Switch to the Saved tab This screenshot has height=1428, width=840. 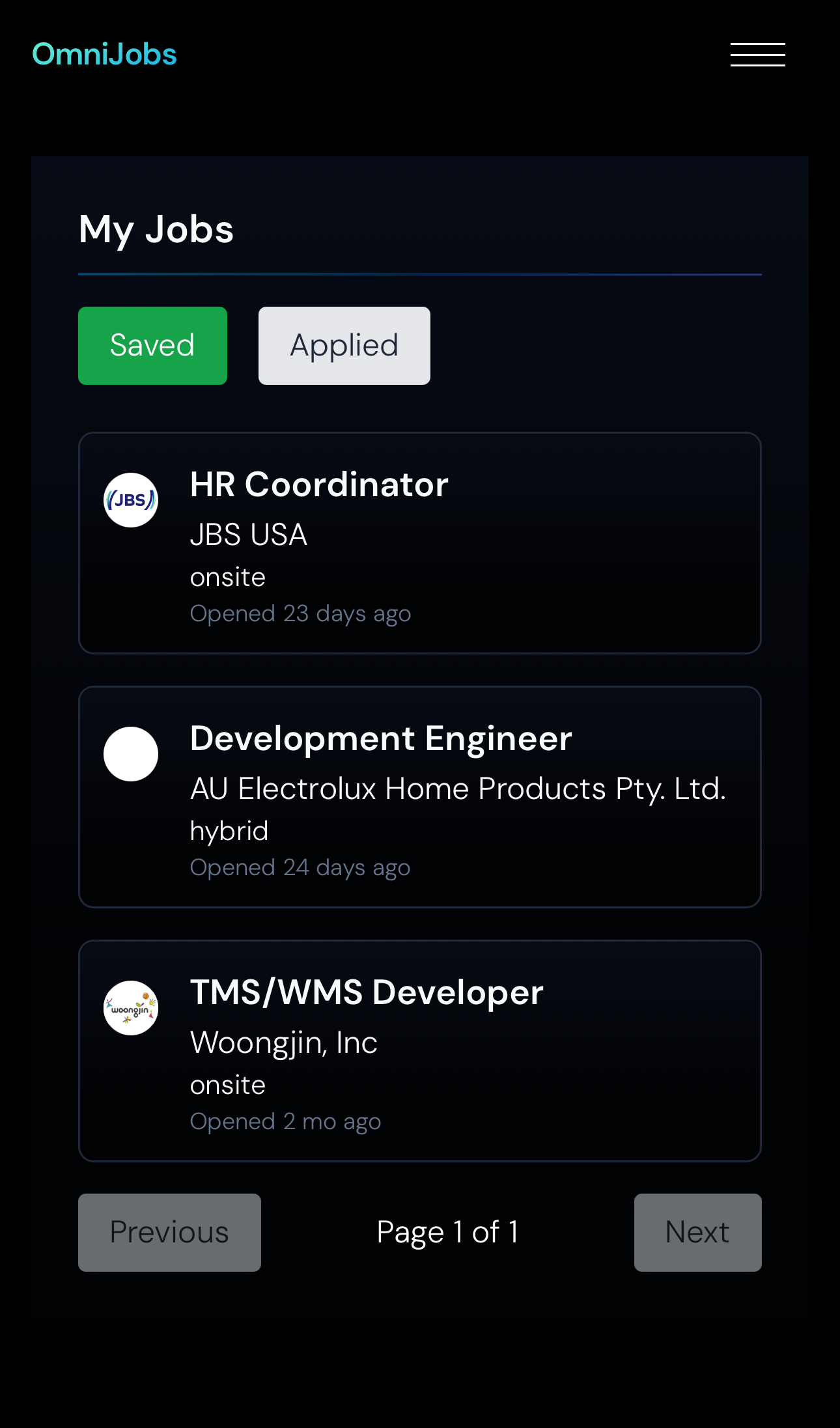152,346
